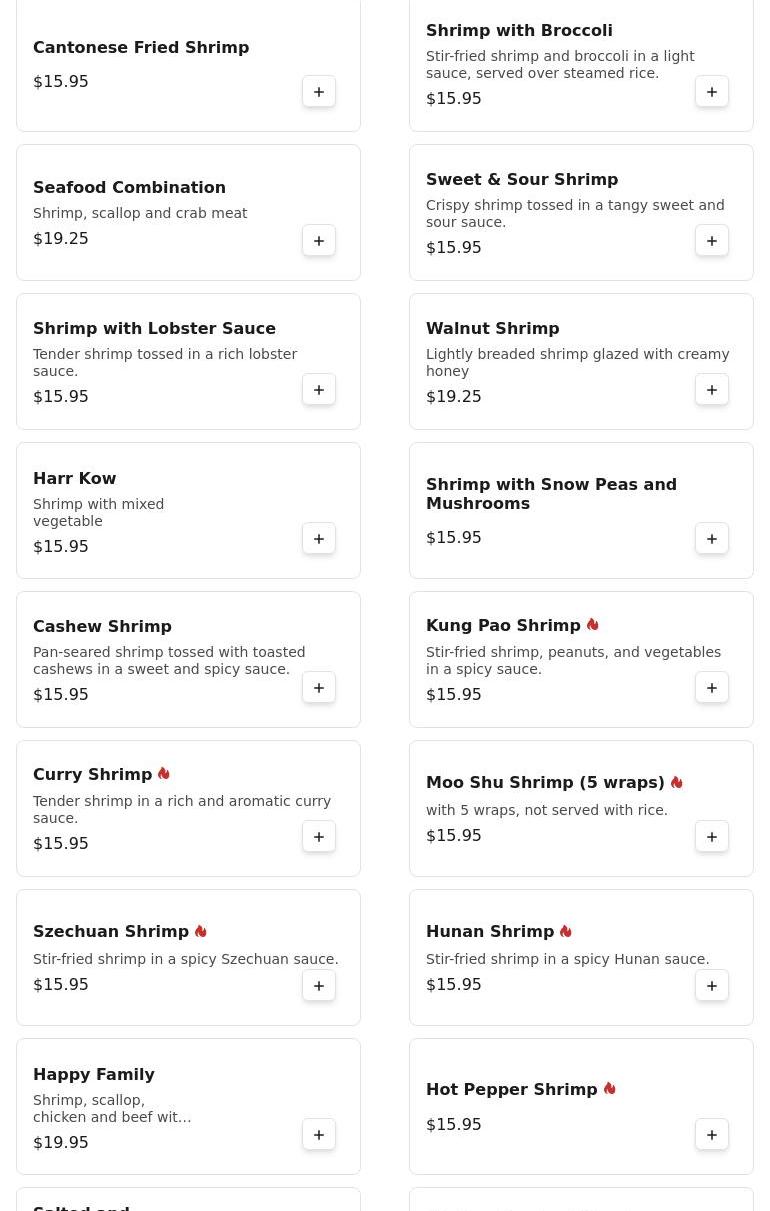Screen dimensions: 770x1211
Task: Add Walnut Shrimp to cart
Action: click(x=712, y=390)
